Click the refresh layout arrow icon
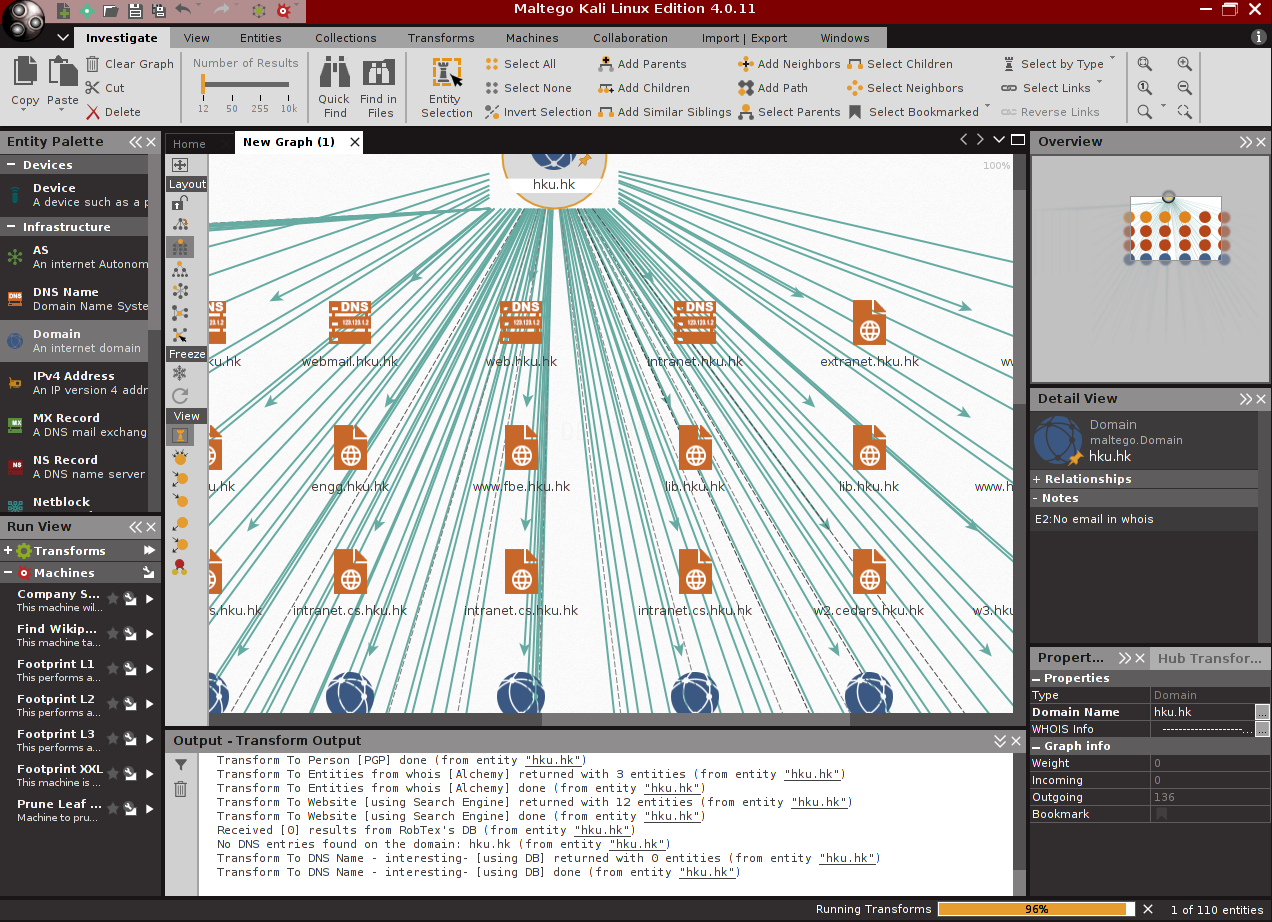The width and height of the screenshot is (1272, 922). tap(180, 396)
